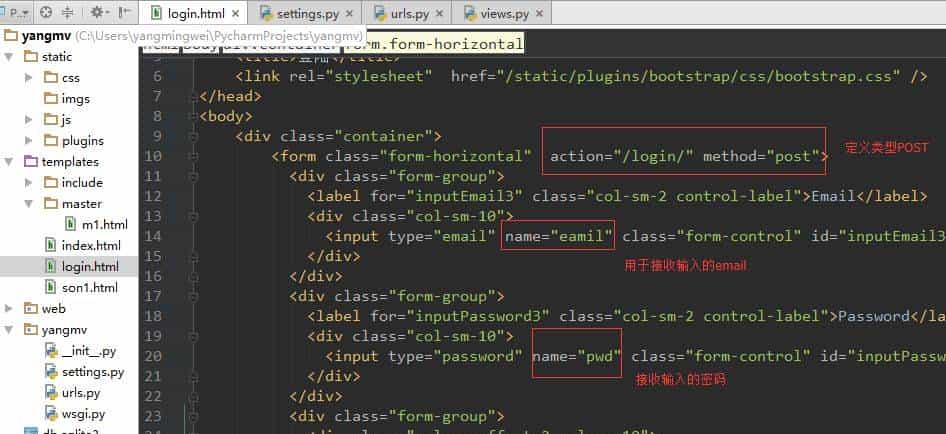The image size is (946, 434).
Task: Click line number 20 in the gutter
Action: (154, 356)
